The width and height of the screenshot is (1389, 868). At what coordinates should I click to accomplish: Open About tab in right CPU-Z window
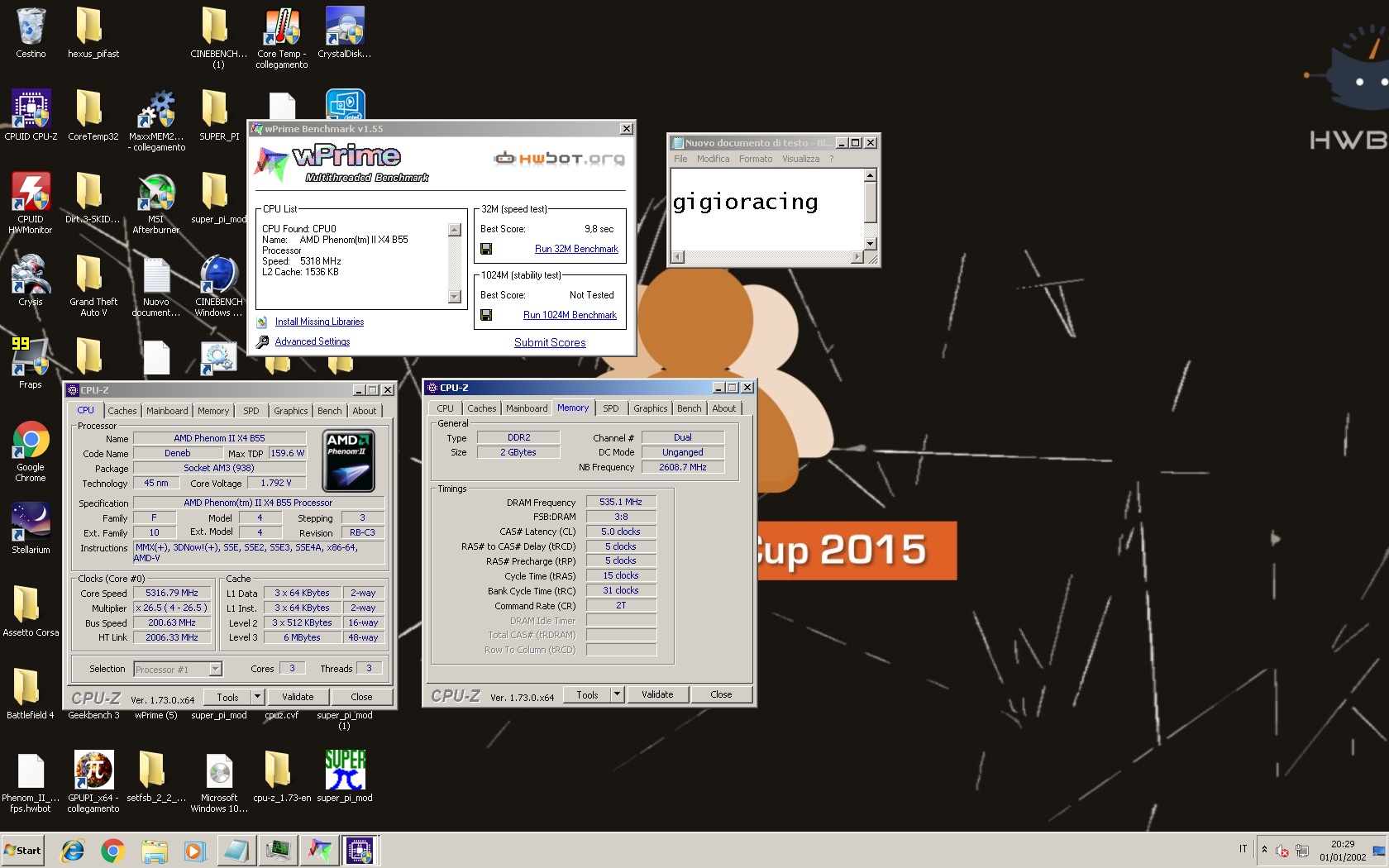click(x=724, y=408)
